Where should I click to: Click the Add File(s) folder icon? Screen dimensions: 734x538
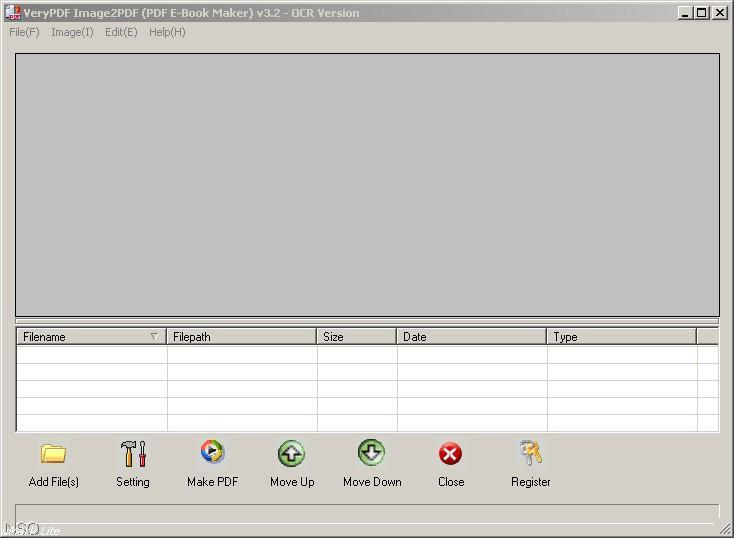click(53, 453)
